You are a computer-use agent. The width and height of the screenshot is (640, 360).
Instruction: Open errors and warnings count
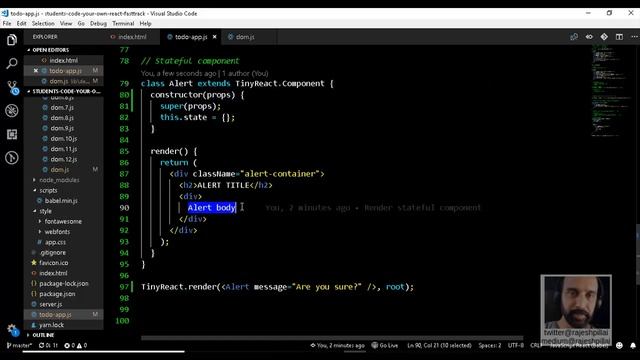[x=76, y=345]
